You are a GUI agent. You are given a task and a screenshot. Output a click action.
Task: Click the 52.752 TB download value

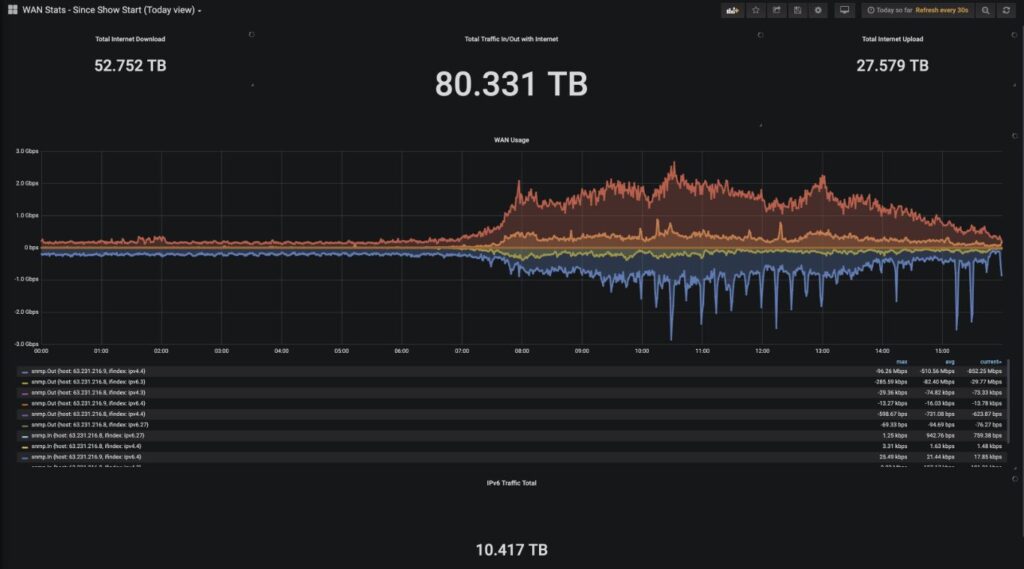(x=130, y=65)
